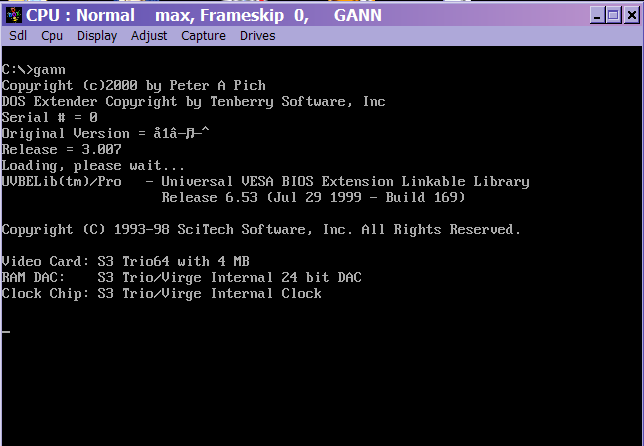Image resolution: width=644 pixels, height=446 pixels.
Task: Open the Cpu menu
Action: pos(52,36)
